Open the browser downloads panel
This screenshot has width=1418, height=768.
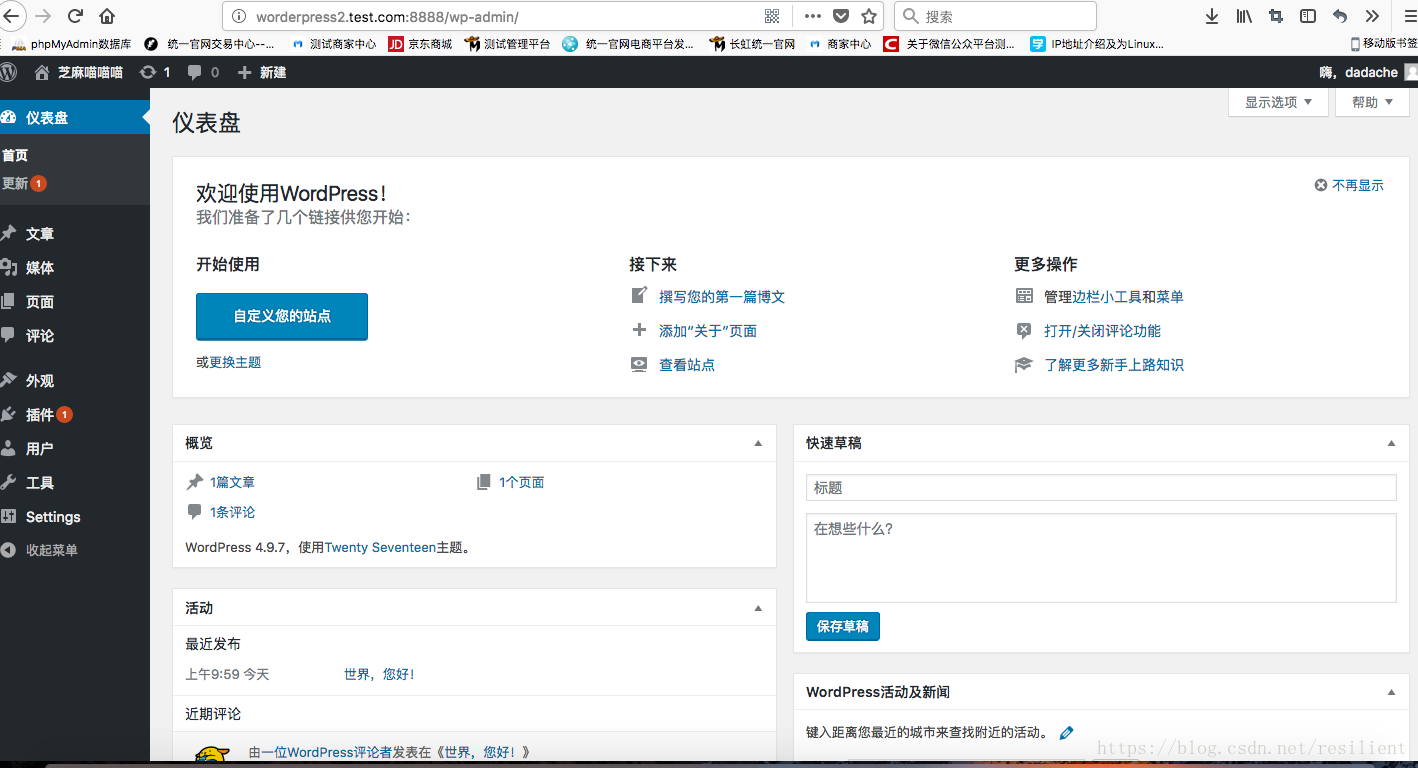[1212, 16]
